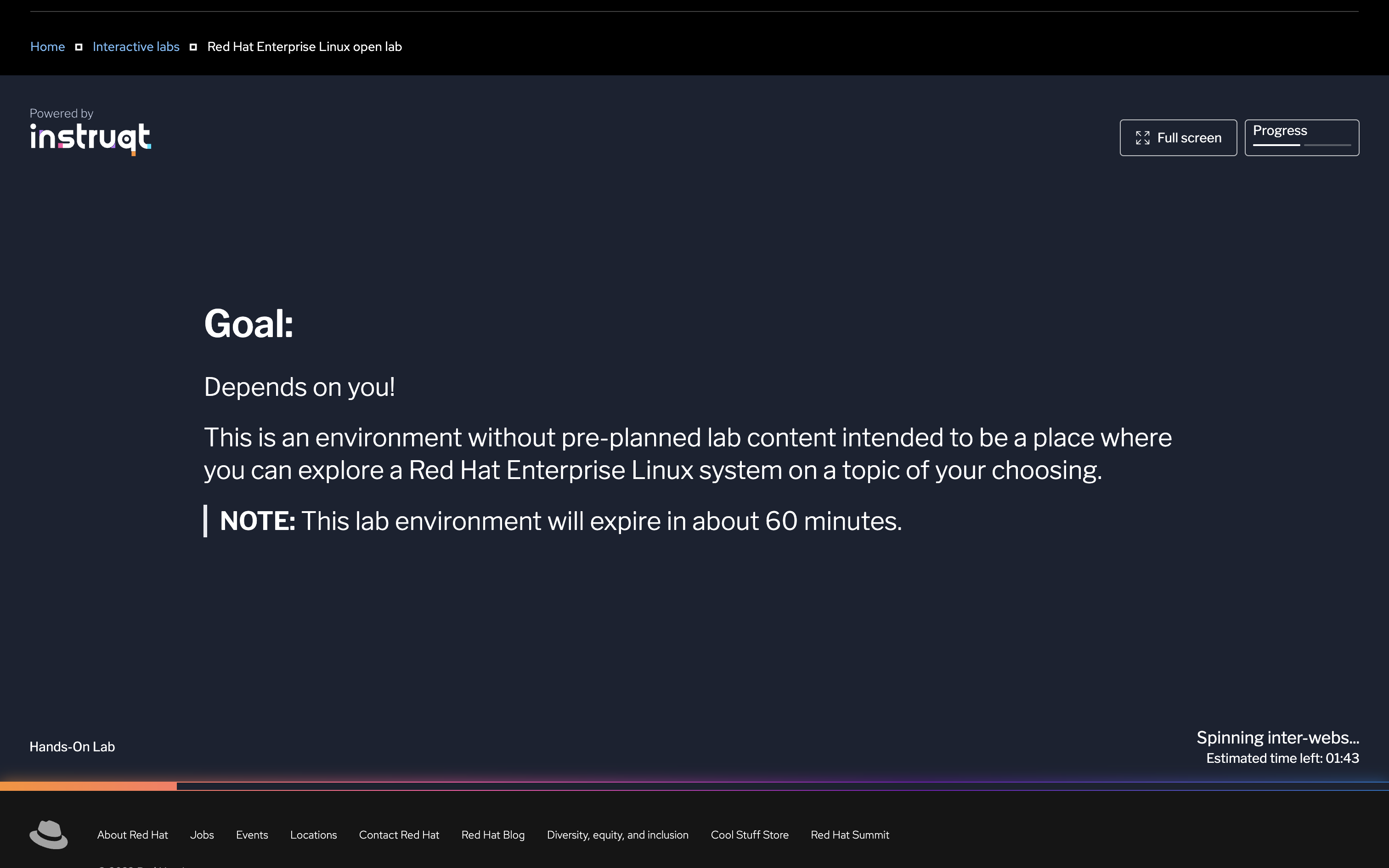The width and height of the screenshot is (1389, 868).
Task: Click the Powered by label
Action: pyautogui.click(x=62, y=114)
